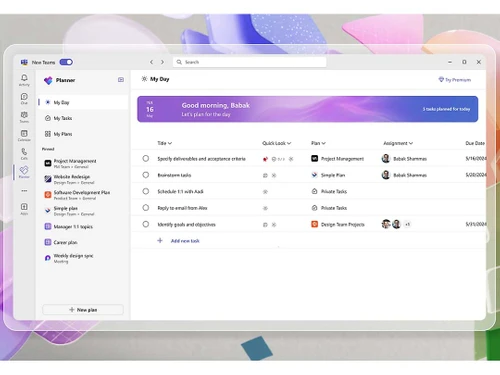The height and width of the screenshot is (375, 500).
Task: Sort by the Title column dropdown
Action: tap(165, 143)
